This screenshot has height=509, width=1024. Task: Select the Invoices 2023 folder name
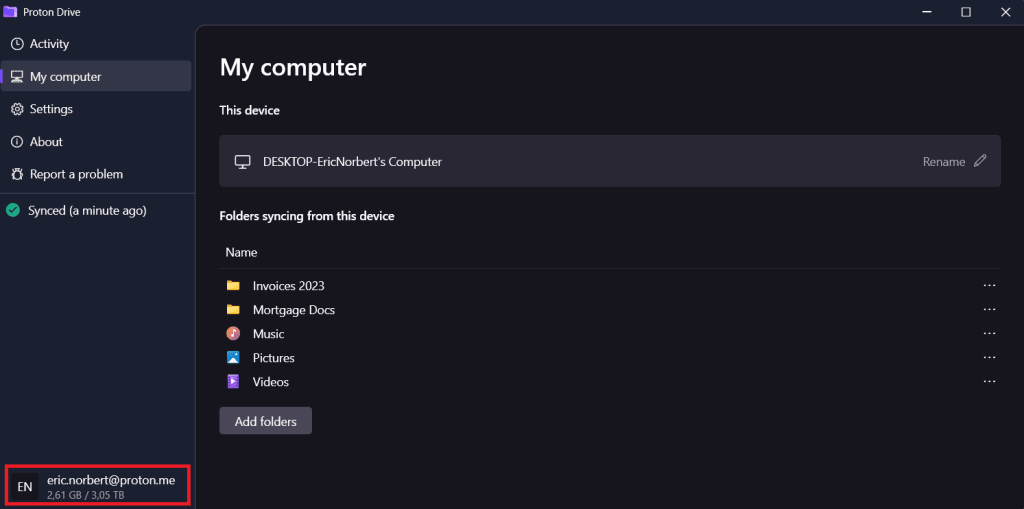click(289, 286)
